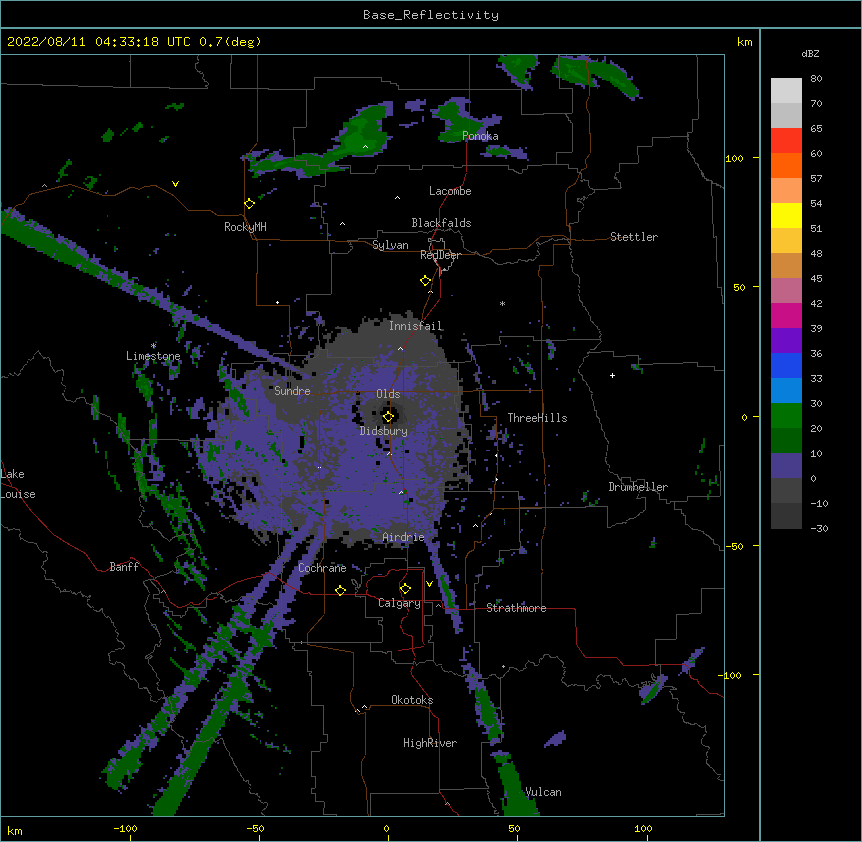Image resolution: width=862 pixels, height=842 pixels.
Task: Click the RedDeer city label
Action: coord(440,255)
